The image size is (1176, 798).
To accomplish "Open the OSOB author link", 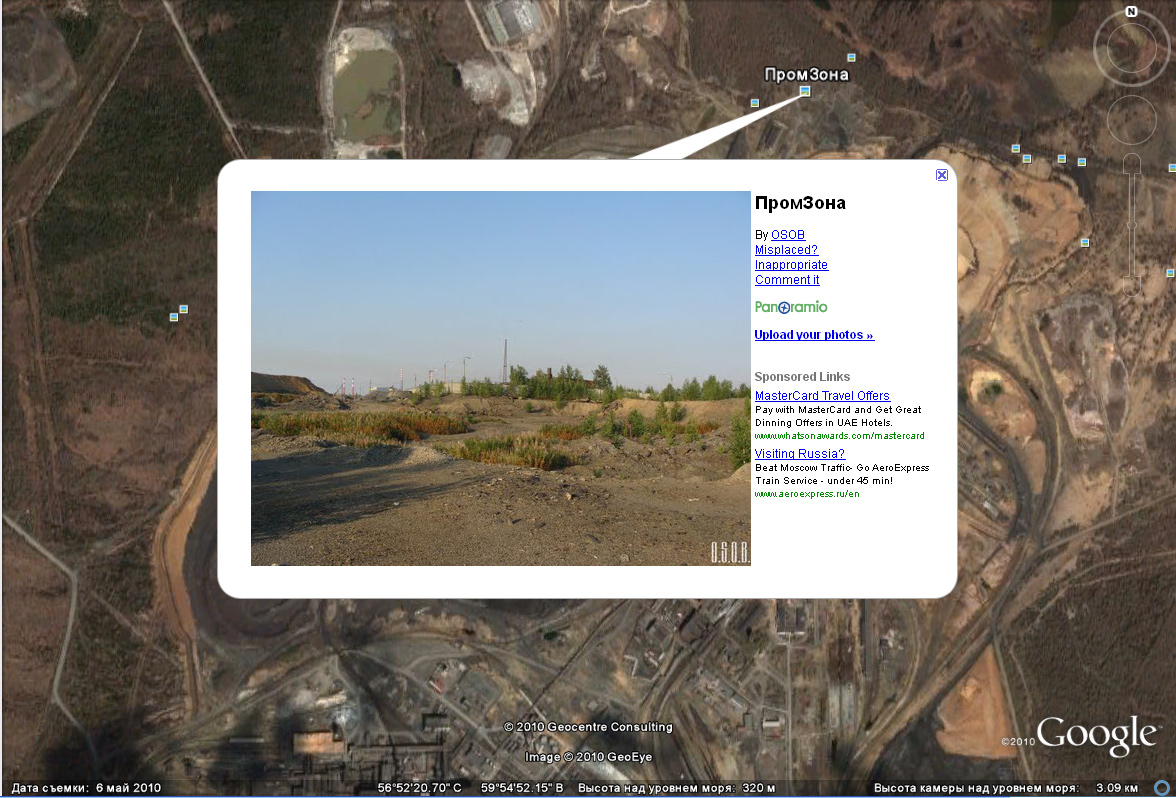I will pyautogui.click(x=788, y=235).
